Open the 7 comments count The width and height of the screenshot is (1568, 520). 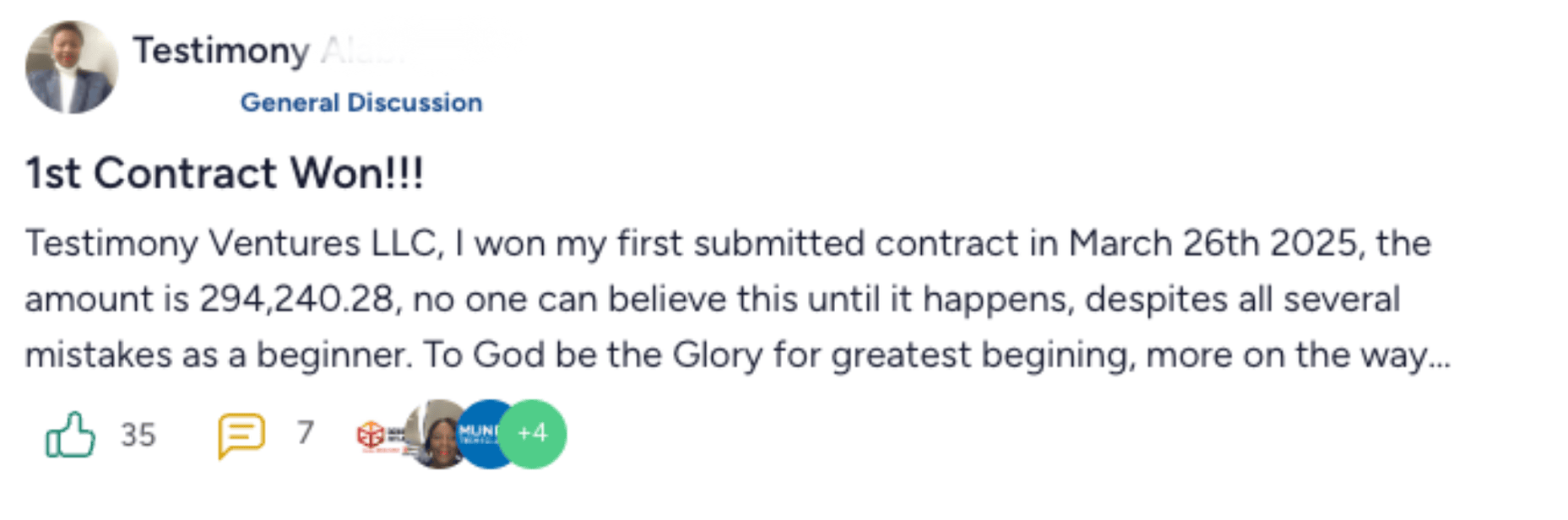pyautogui.click(x=305, y=433)
